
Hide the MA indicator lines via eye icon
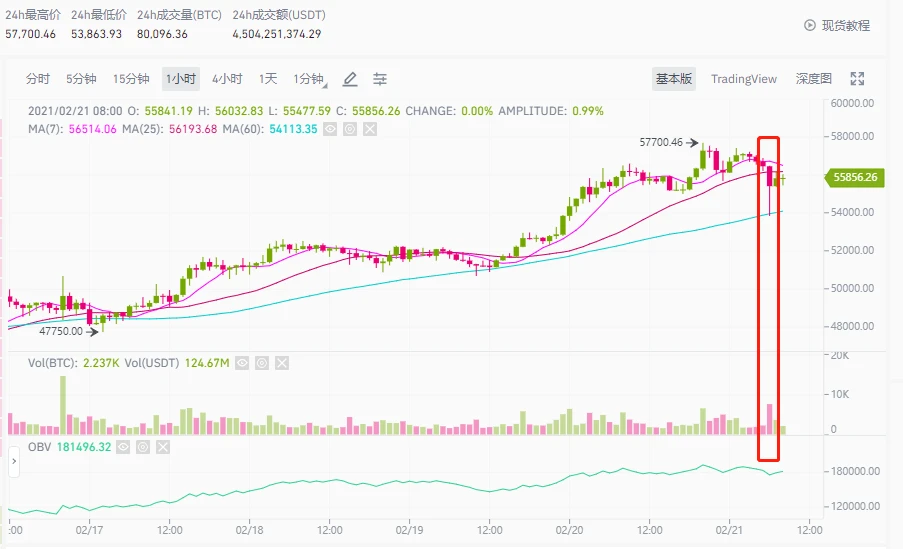pos(329,129)
